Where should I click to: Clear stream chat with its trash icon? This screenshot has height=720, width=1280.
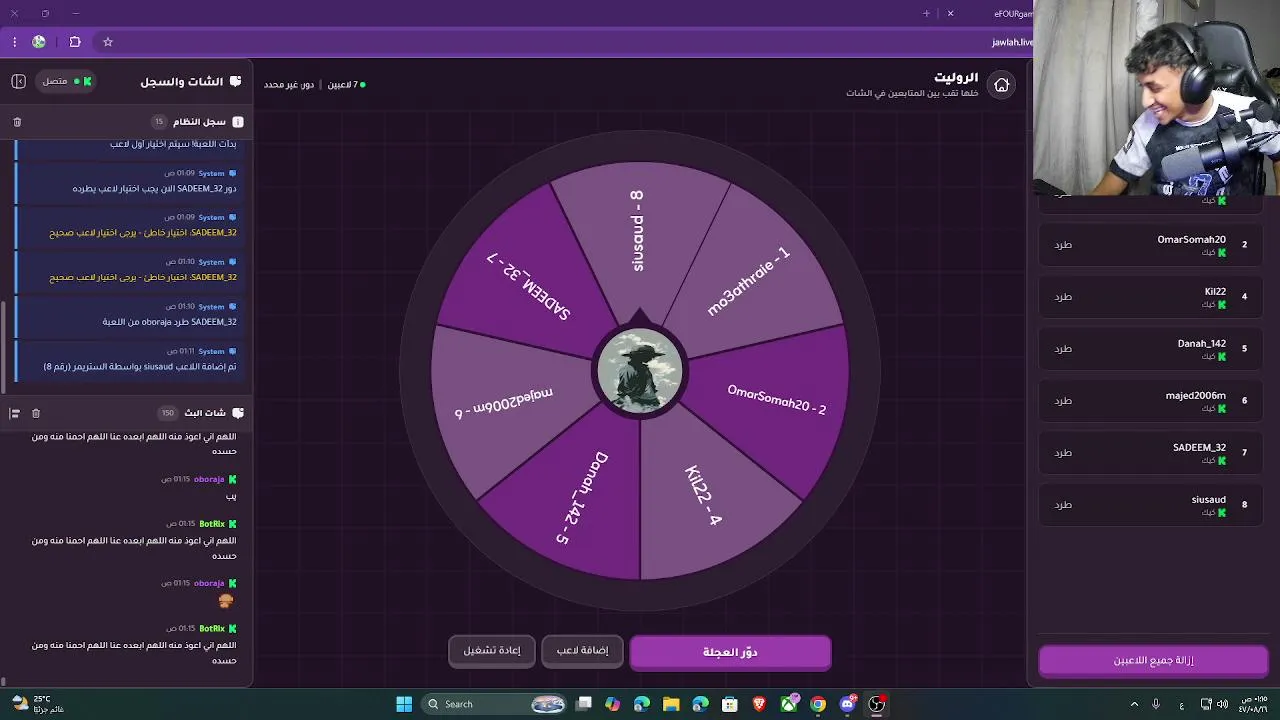click(36, 413)
